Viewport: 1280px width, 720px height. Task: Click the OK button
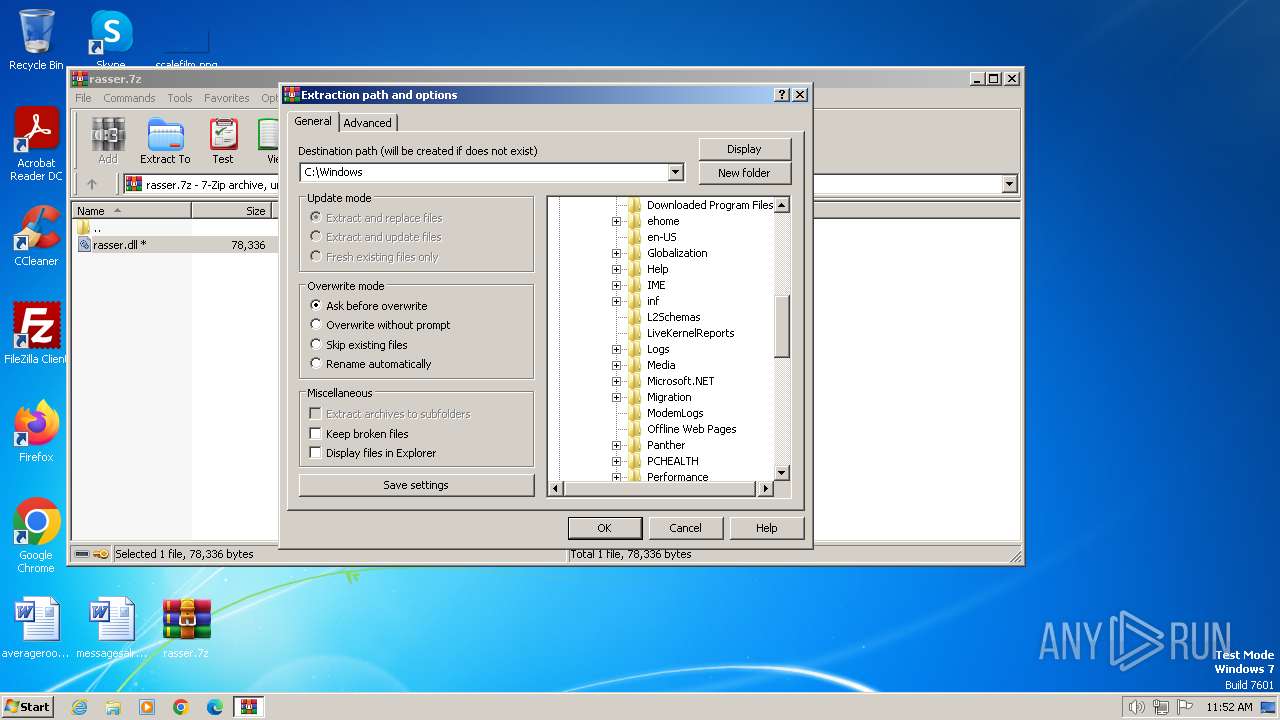coord(604,528)
